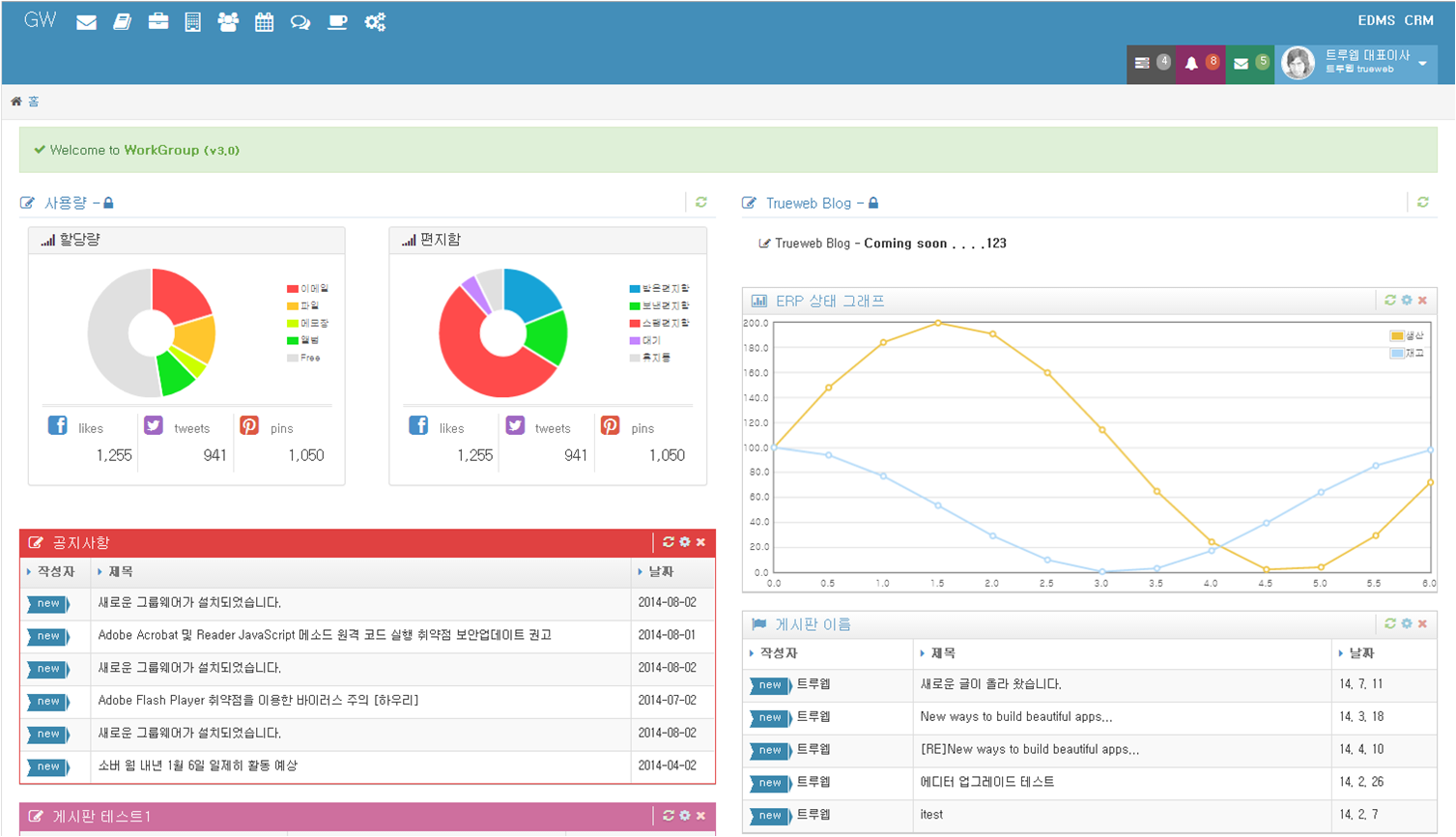Open notice about Adobe Acrobat 및 Reader JavaScript

tap(325, 635)
